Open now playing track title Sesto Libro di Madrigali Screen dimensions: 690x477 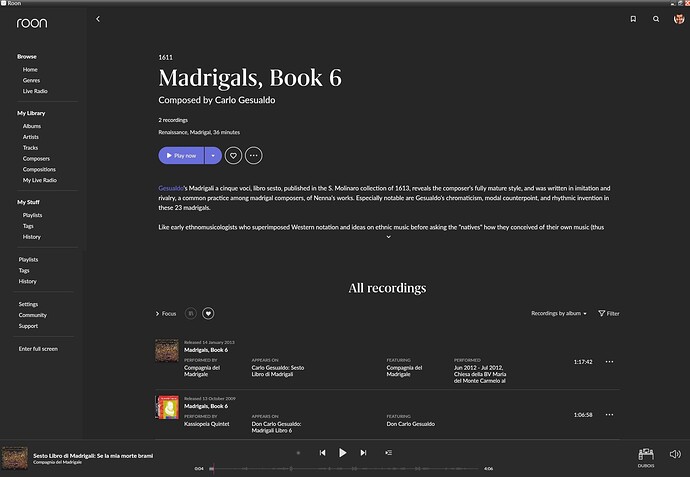(93, 456)
